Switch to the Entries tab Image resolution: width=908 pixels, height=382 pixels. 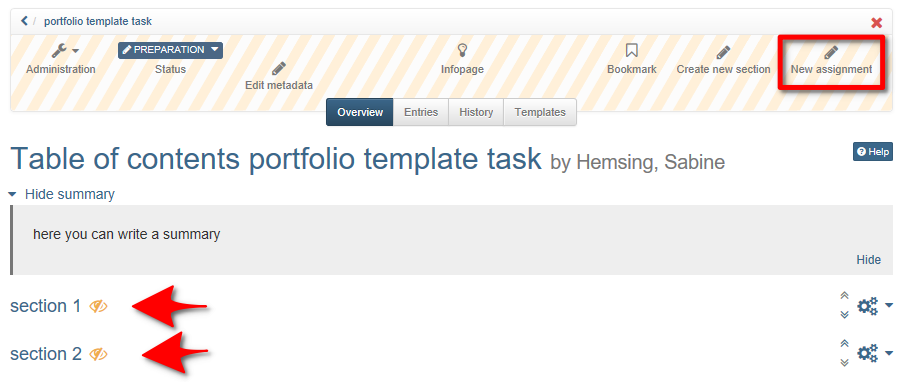(x=421, y=112)
